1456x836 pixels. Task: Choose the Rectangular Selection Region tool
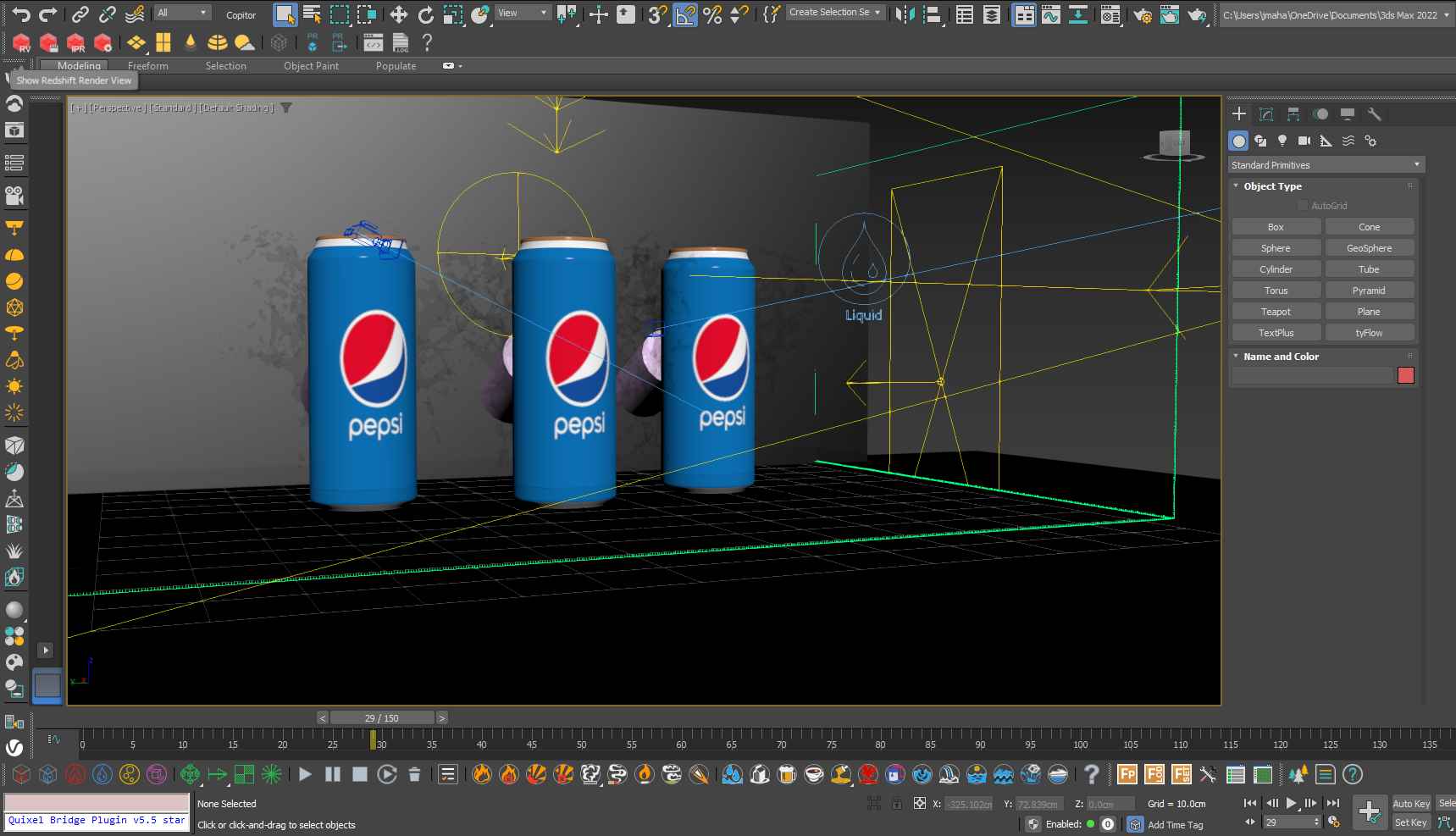[340, 14]
